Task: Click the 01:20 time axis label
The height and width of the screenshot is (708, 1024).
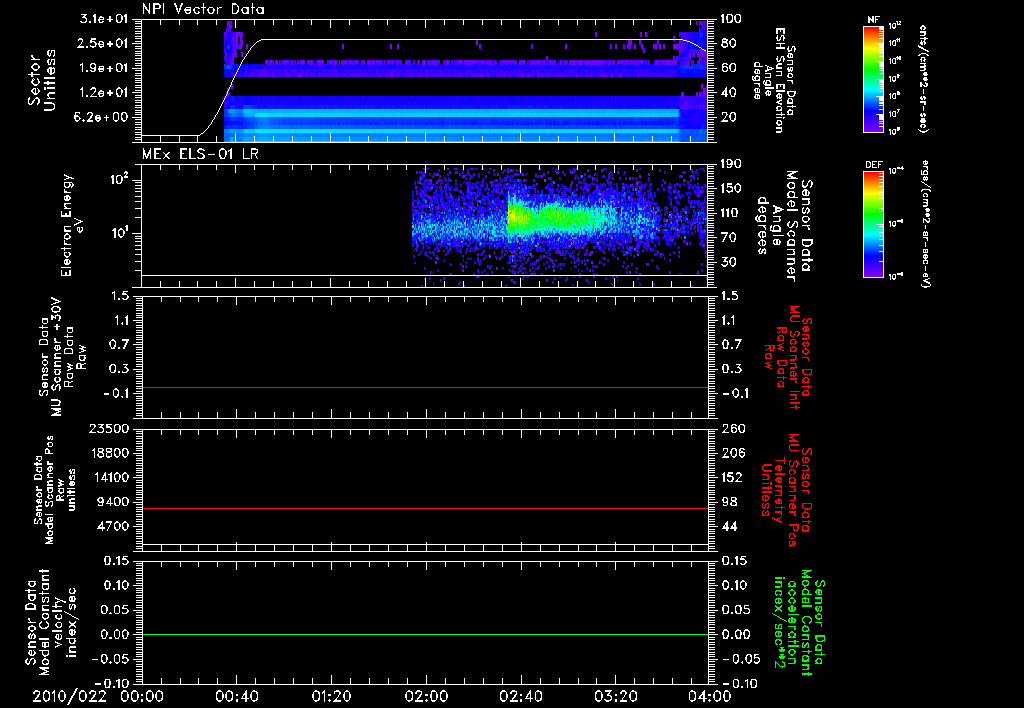Action: (331, 696)
